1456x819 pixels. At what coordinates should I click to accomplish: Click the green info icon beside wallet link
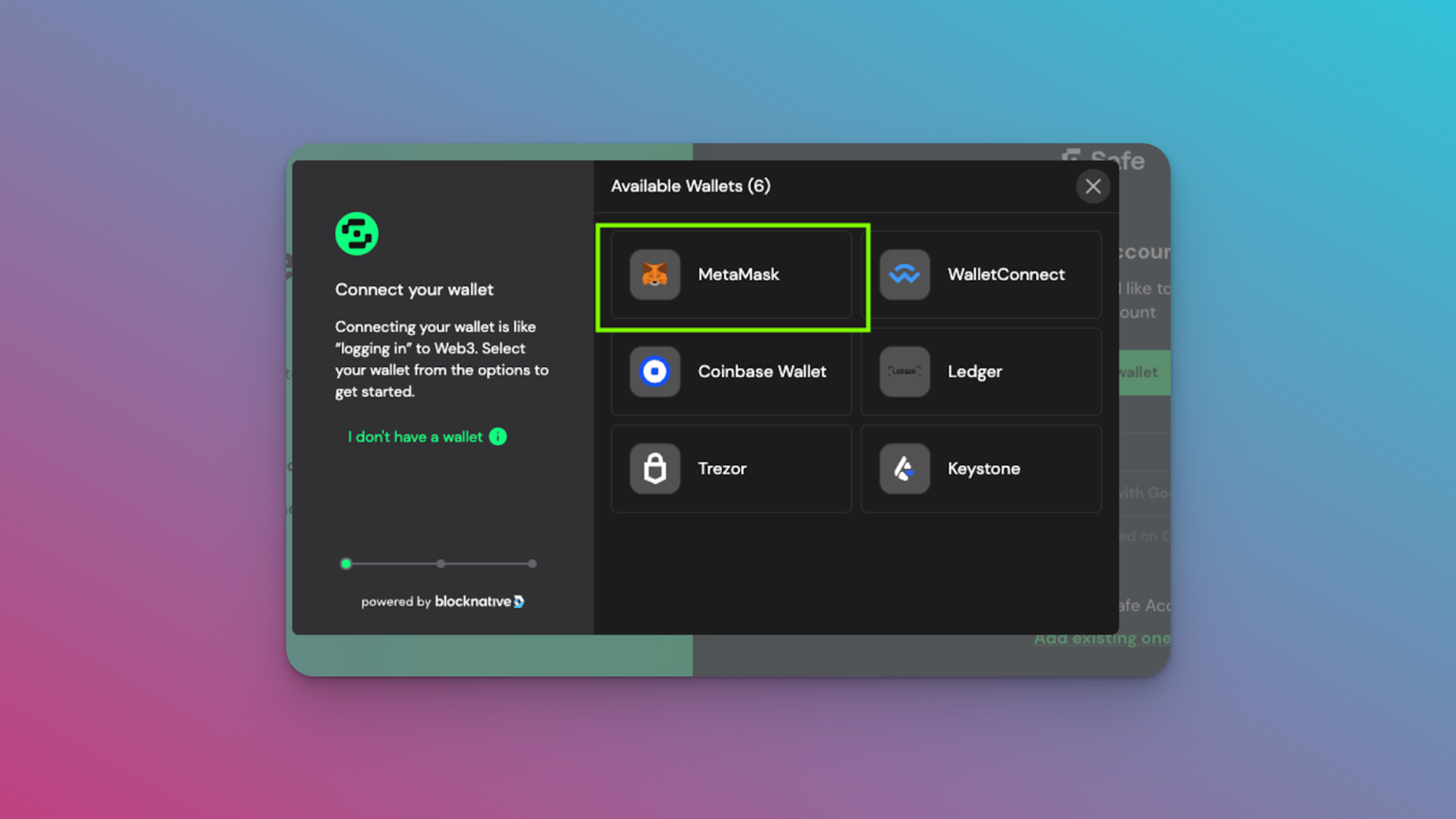[x=498, y=437]
